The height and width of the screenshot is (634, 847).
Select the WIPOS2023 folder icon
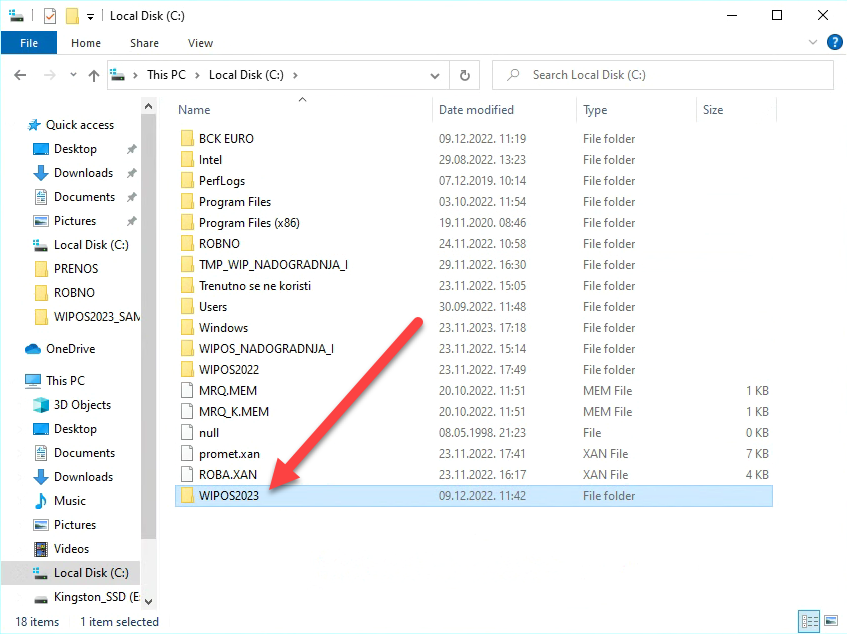(x=186, y=496)
